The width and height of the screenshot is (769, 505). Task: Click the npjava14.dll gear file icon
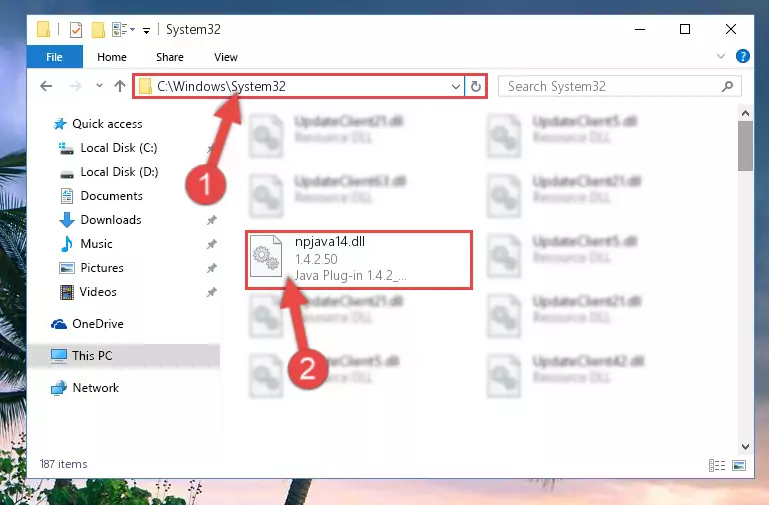coord(266,256)
